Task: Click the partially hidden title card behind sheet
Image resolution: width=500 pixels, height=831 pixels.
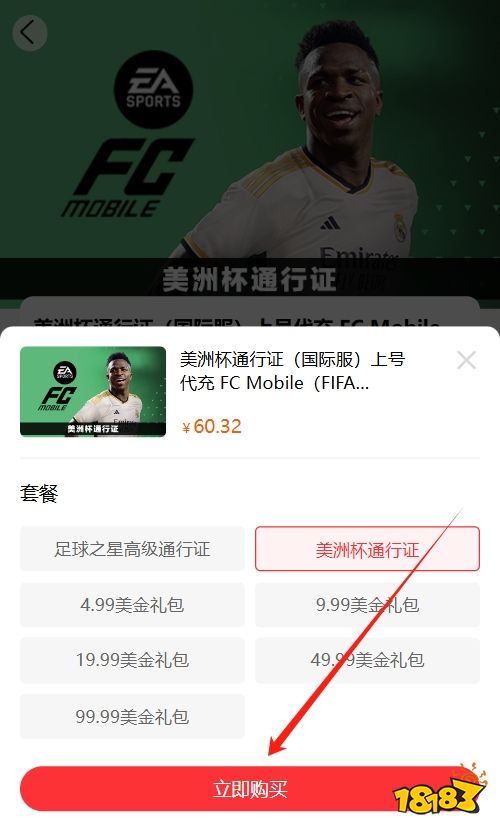Action: tap(250, 312)
